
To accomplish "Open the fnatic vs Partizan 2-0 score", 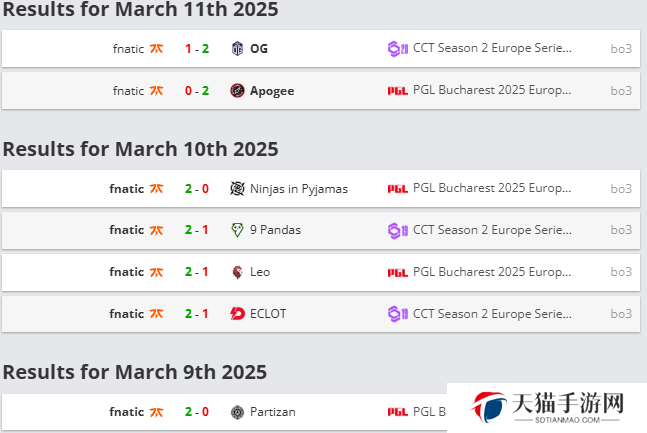I will point(197,412).
